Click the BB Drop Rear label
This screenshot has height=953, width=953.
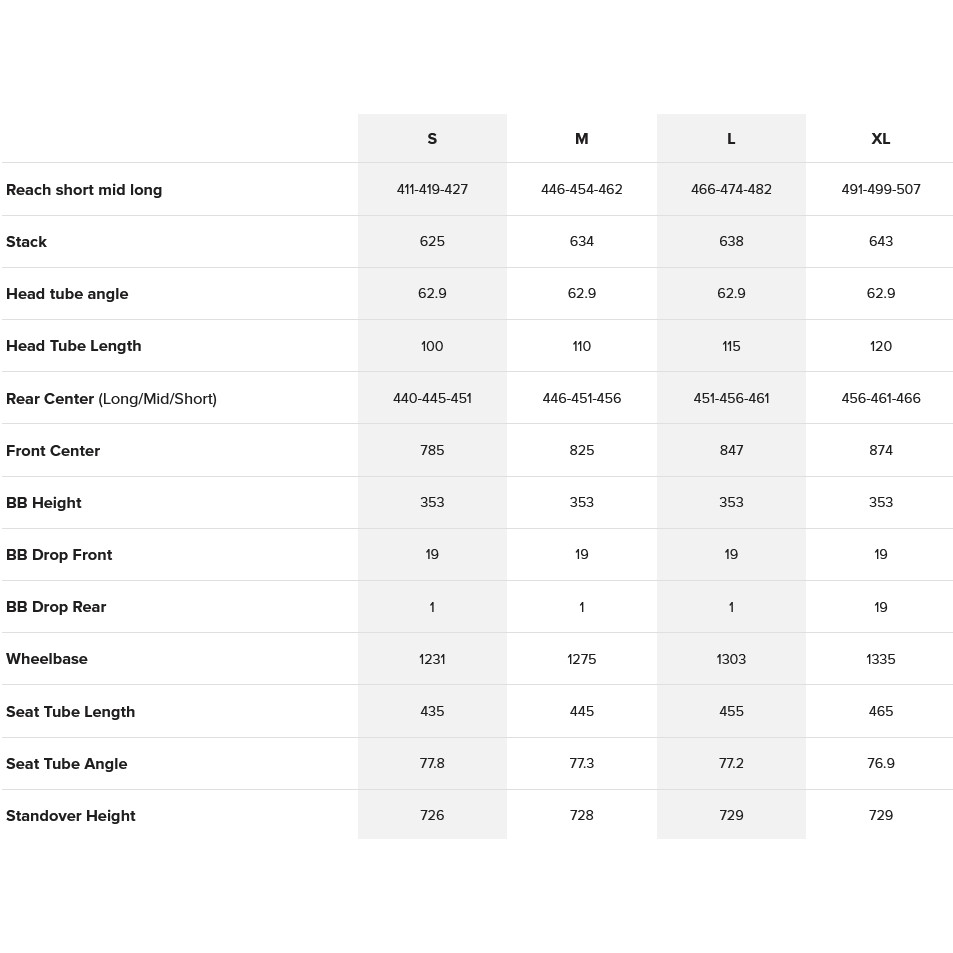pos(56,607)
